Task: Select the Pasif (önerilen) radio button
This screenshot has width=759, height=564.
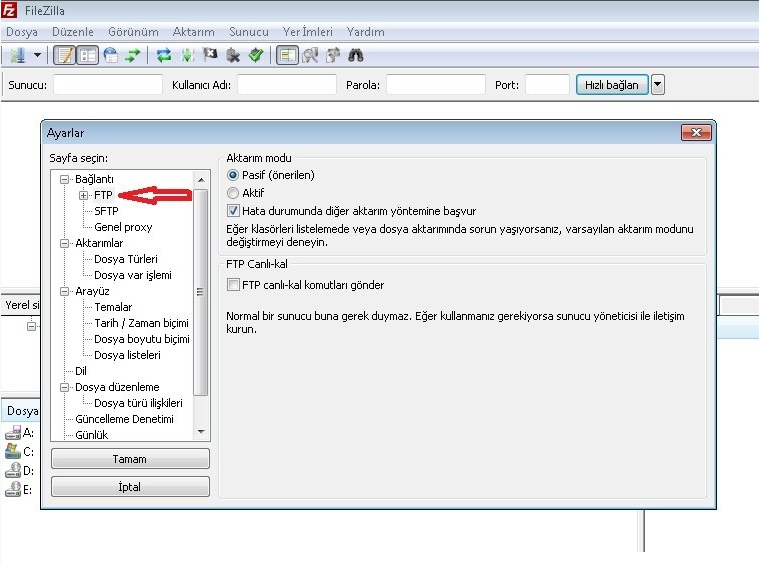Action: 234,175
